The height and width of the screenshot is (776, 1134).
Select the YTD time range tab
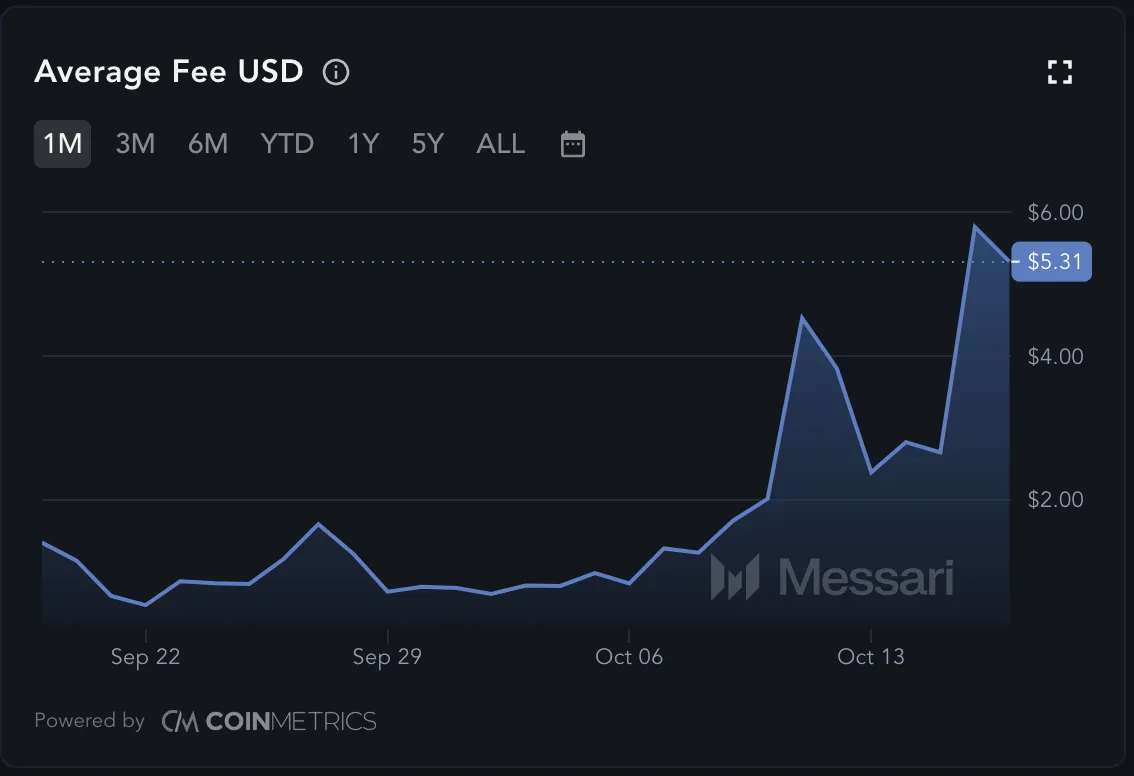tap(287, 144)
